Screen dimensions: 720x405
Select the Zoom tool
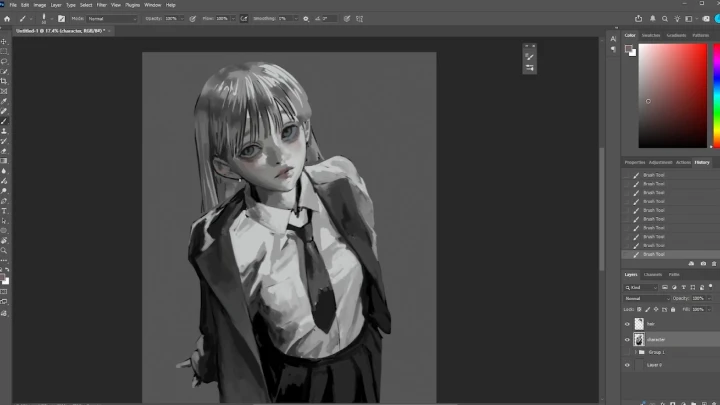pos(4,251)
